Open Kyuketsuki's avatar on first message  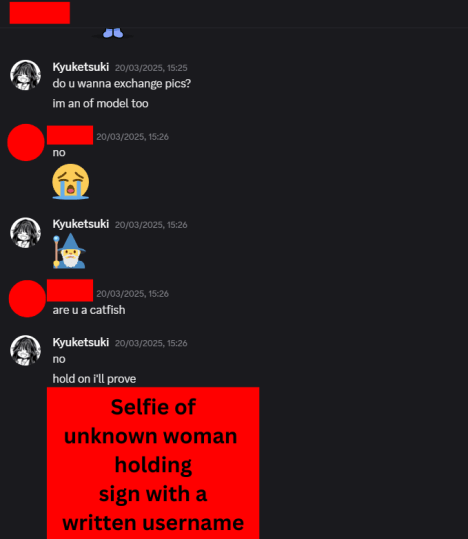pos(25,75)
